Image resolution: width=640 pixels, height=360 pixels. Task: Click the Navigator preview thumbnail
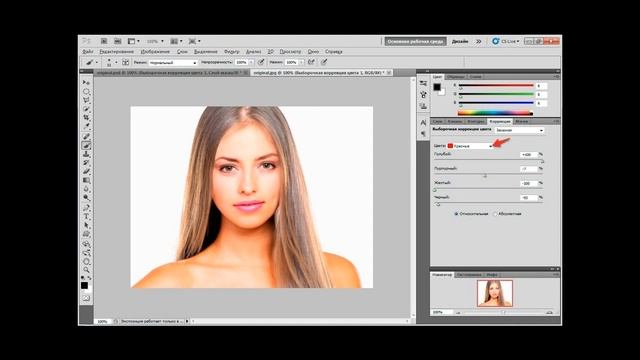coord(495,293)
